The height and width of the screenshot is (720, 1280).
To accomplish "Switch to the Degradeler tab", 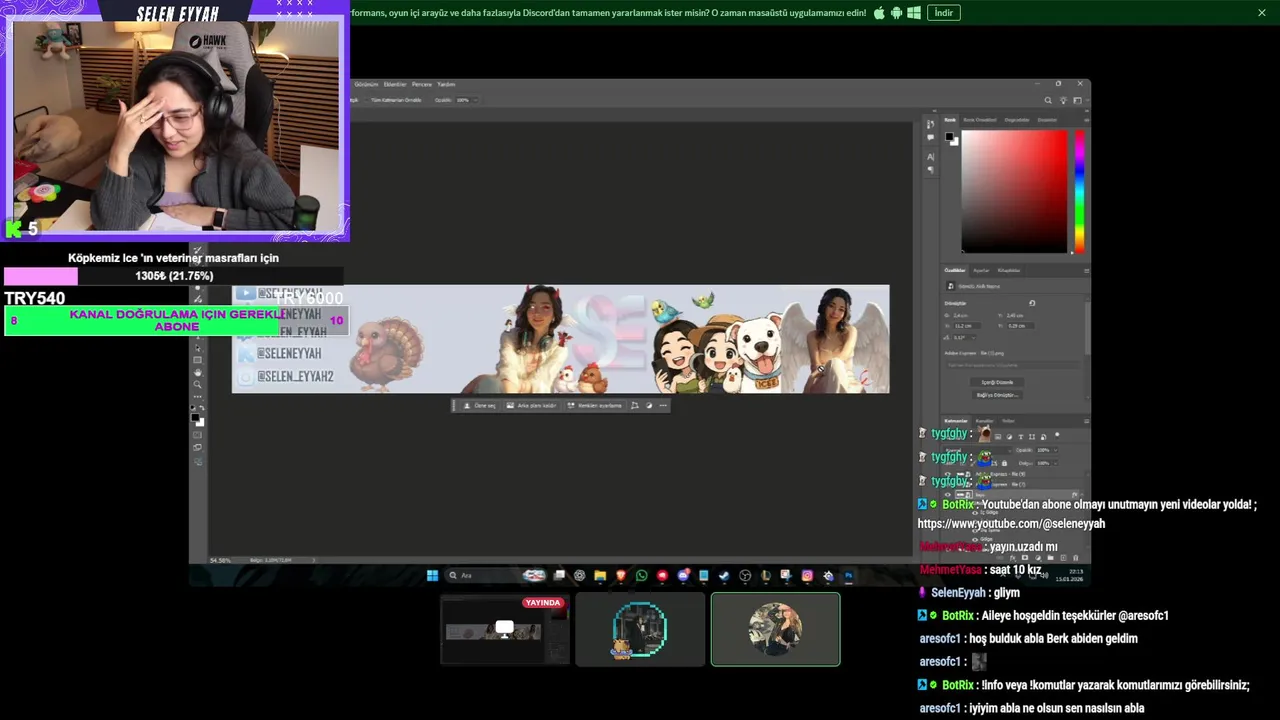I will pyautogui.click(x=1017, y=120).
